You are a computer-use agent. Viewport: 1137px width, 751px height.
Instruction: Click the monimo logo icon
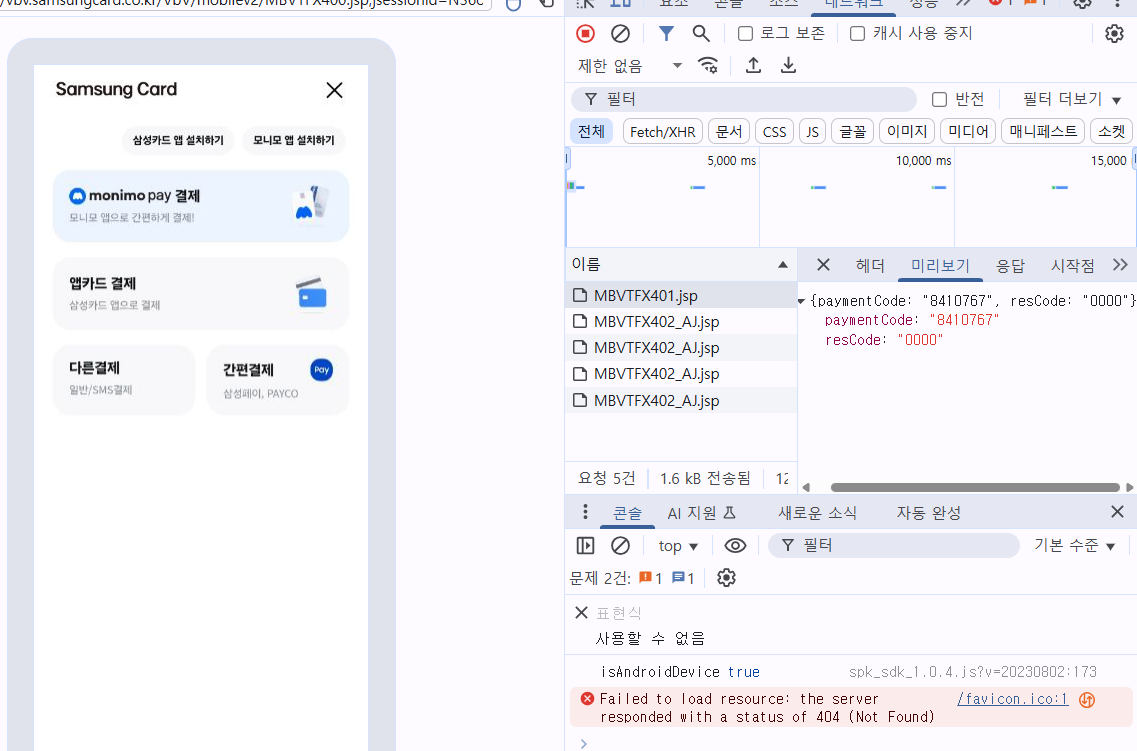click(x=77, y=196)
